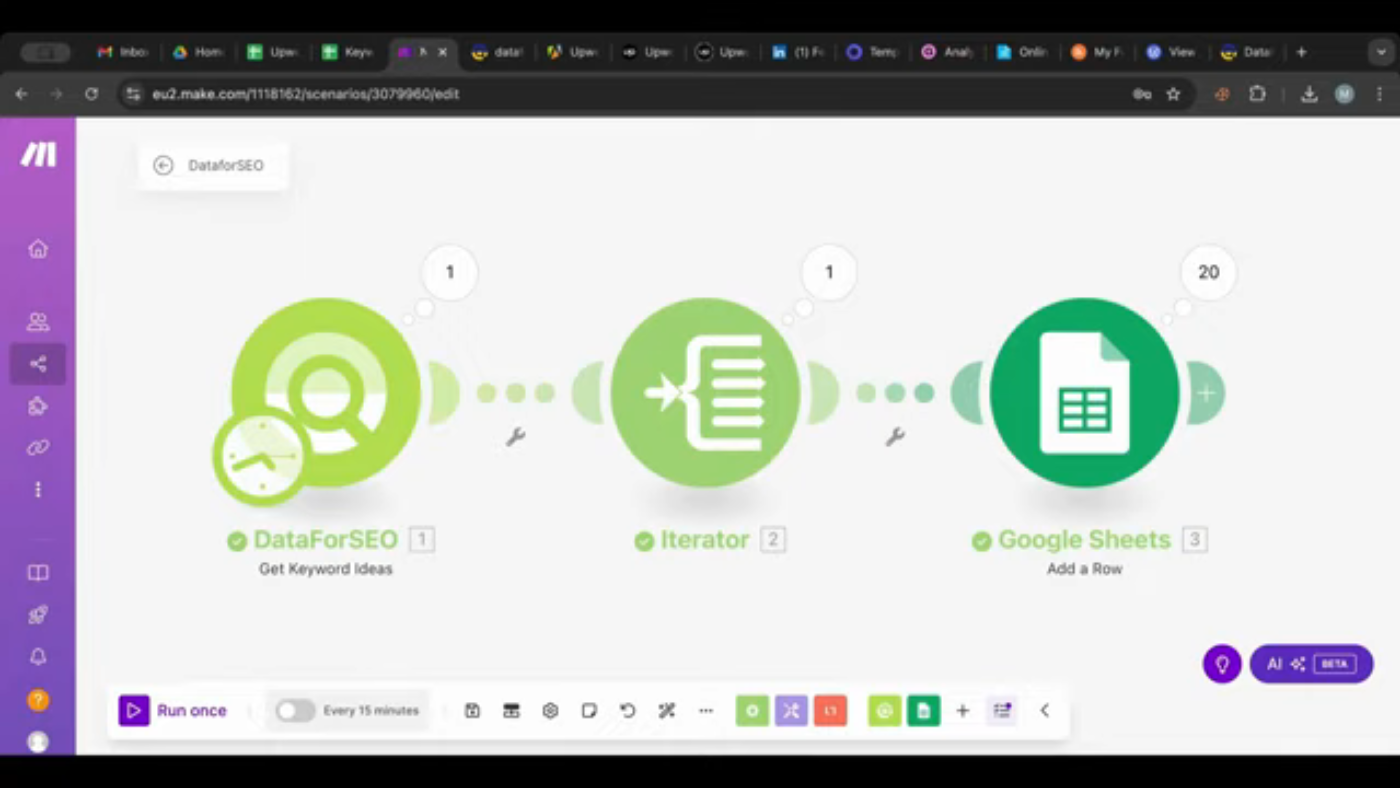Select the Google Sheets Add a Row module
Image resolution: width=1400 pixels, height=788 pixels.
1085,393
